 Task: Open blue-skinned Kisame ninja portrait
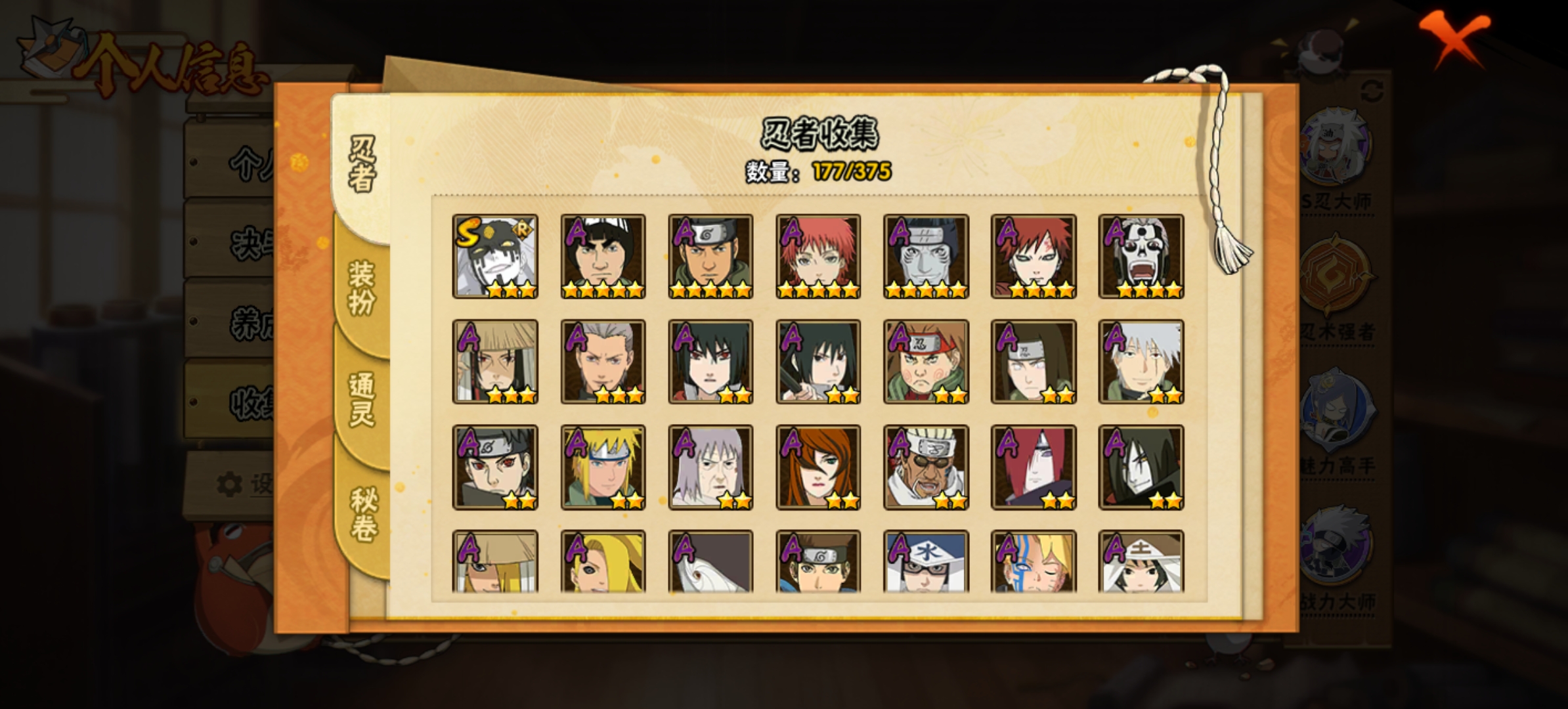click(x=926, y=257)
